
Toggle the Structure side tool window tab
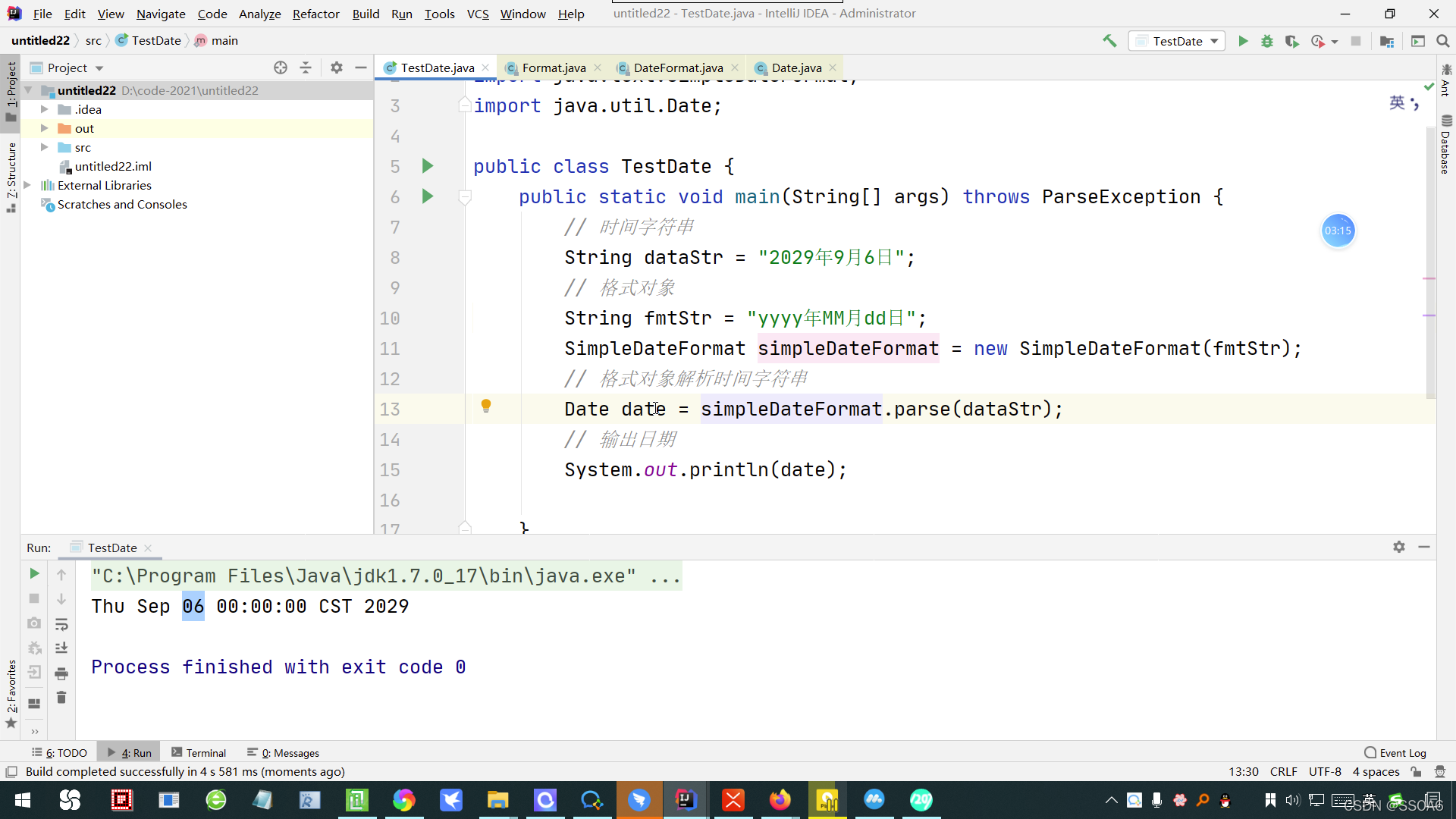click(x=11, y=178)
